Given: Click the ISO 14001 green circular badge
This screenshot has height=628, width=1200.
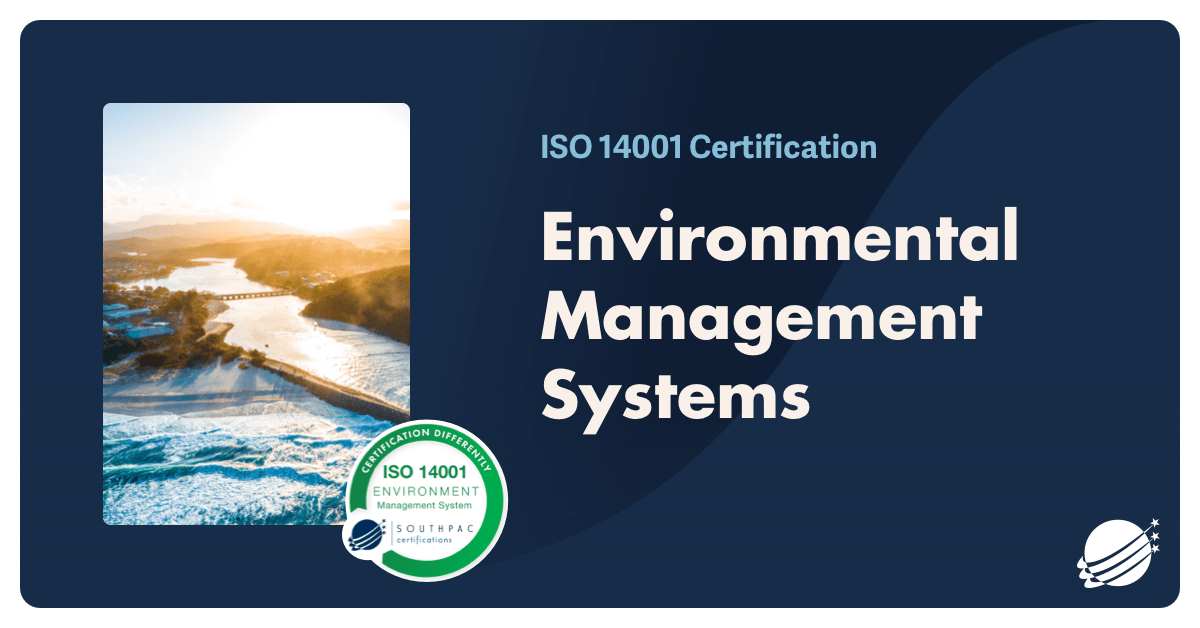Looking at the screenshot, I should (426, 500).
